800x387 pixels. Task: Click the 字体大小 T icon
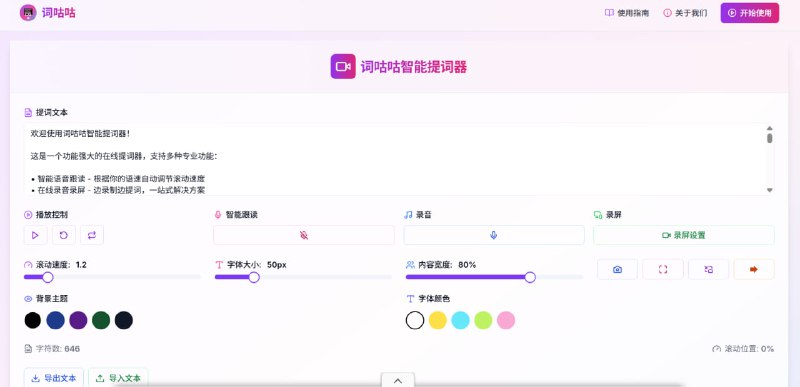click(219, 265)
